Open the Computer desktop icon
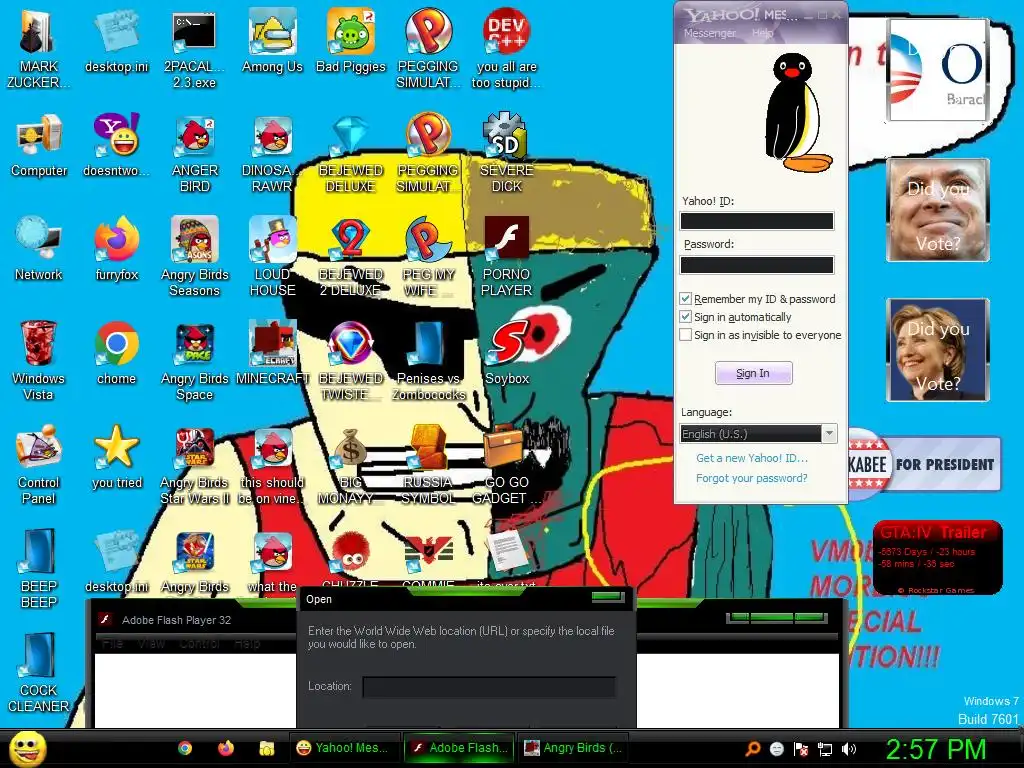The height and width of the screenshot is (768, 1024). click(39, 146)
